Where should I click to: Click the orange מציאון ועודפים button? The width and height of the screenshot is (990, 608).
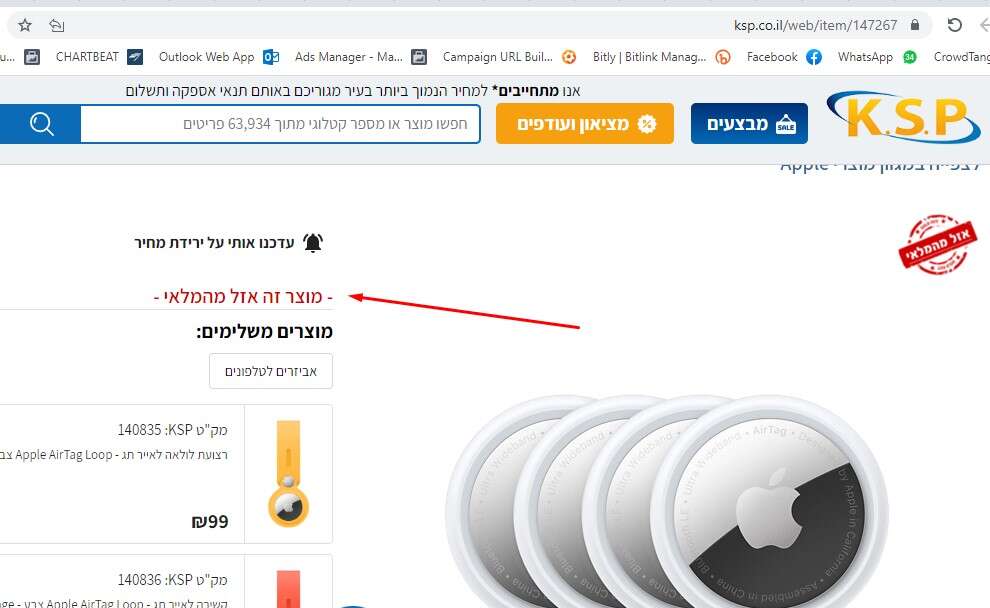coord(585,124)
